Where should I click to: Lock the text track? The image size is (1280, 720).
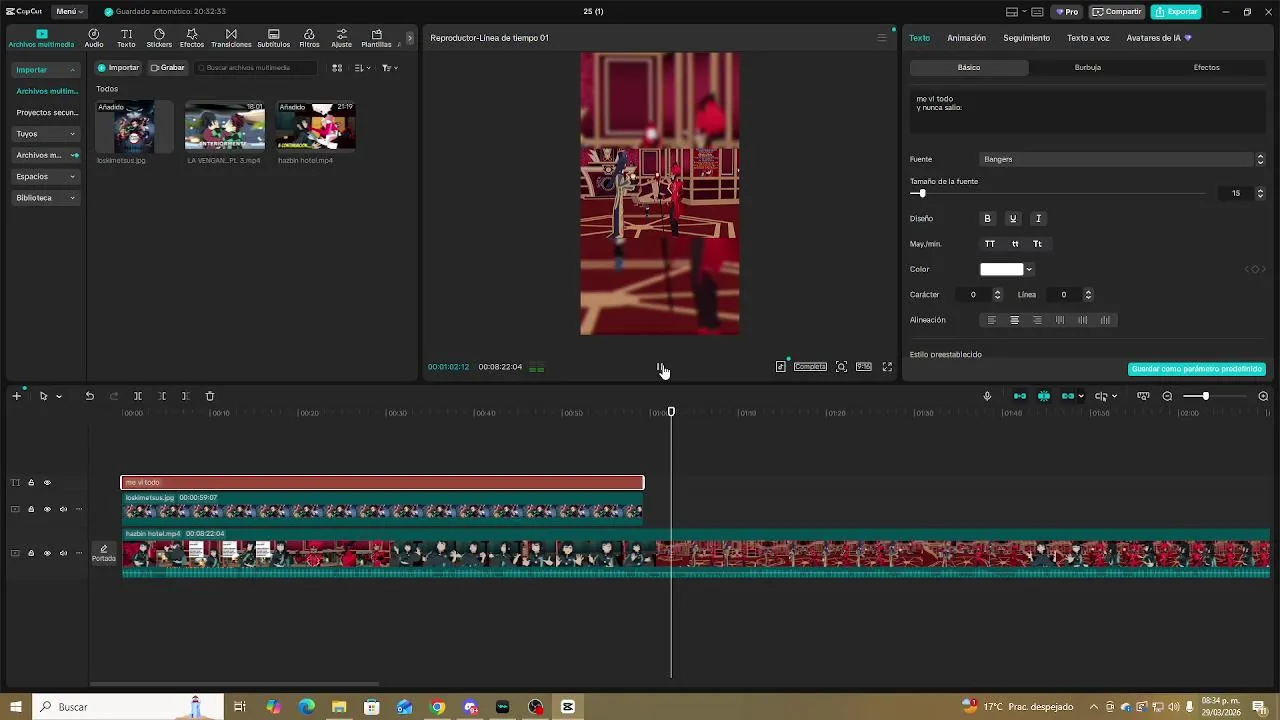point(31,483)
